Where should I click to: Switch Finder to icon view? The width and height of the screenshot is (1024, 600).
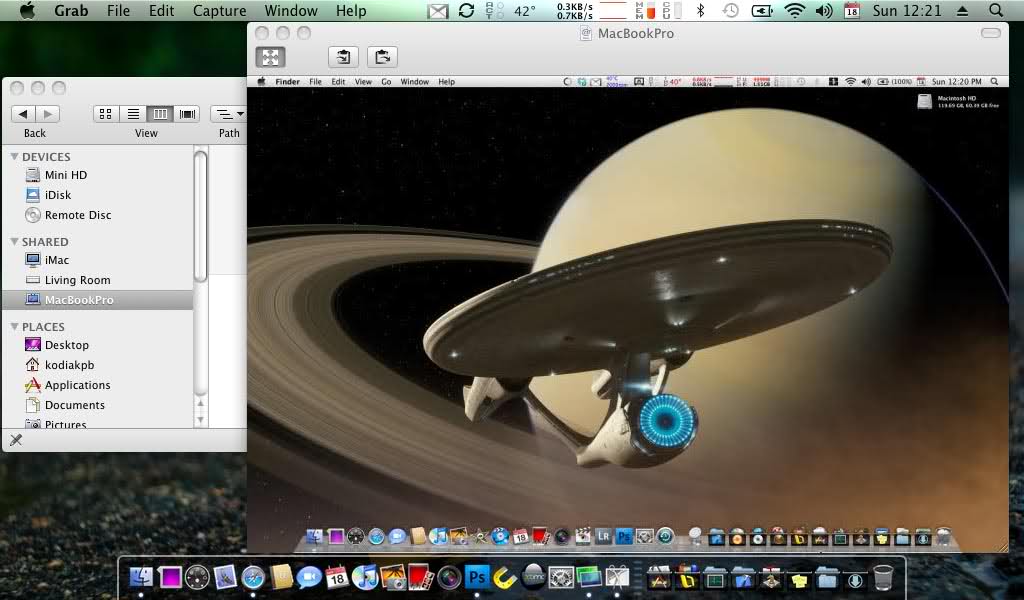[x=106, y=114]
